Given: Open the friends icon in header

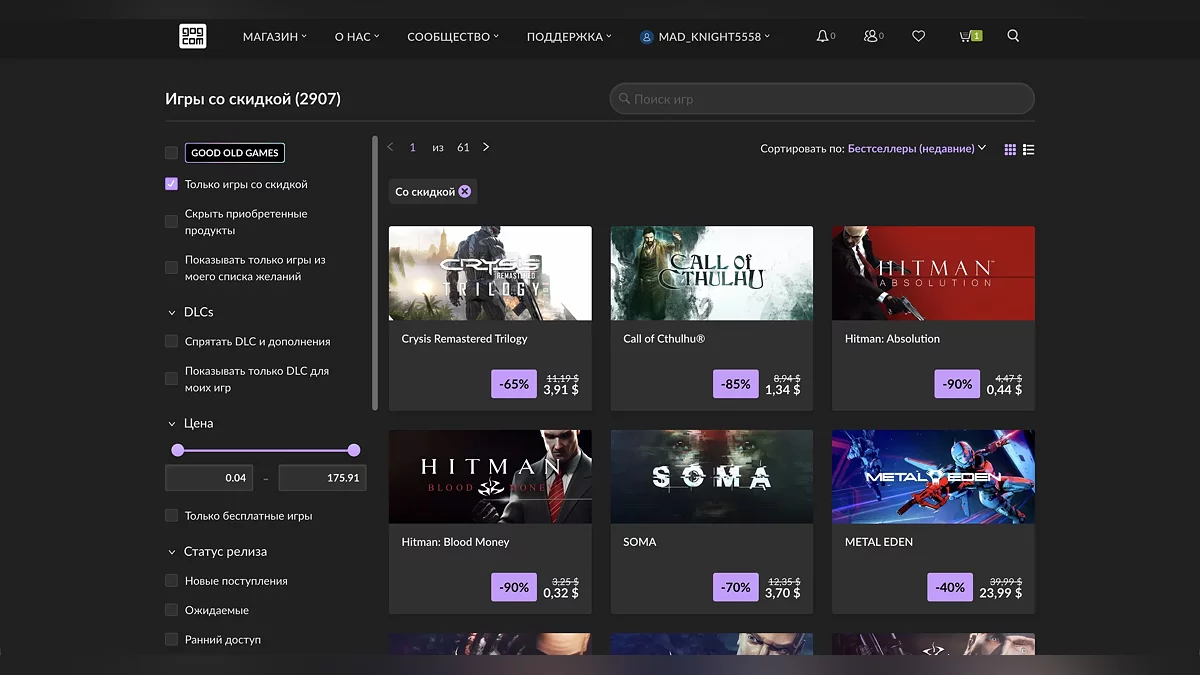Looking at the screenshot, I should coord(871,36).
